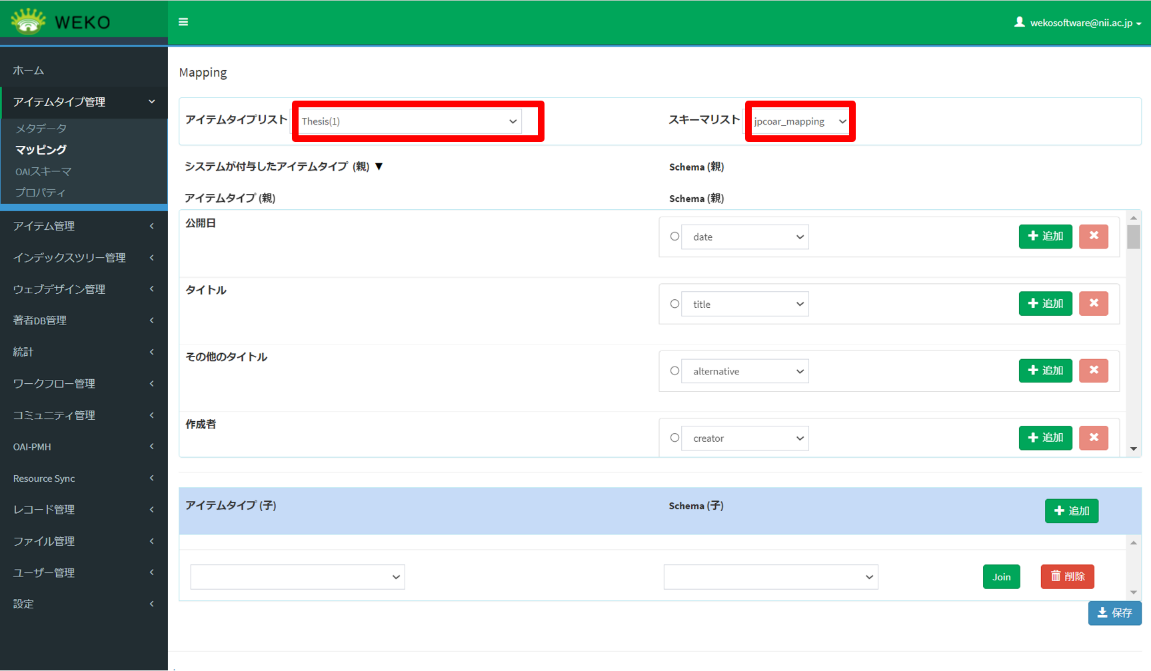Image resolution: width=1151 pixels, height=671 pixels.
Task: Select the radio button beside creator
Action: [x=674, y=438]
